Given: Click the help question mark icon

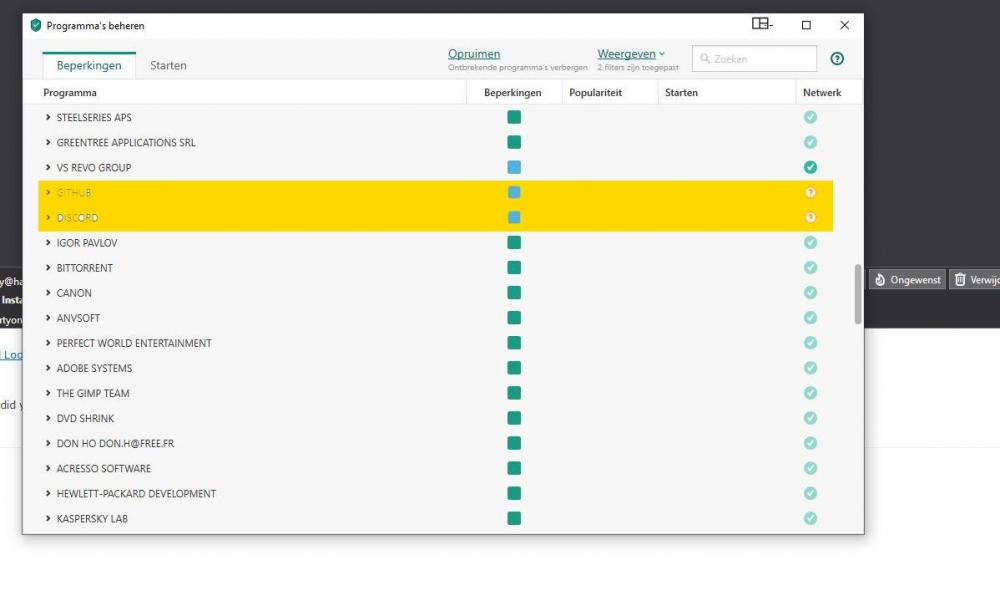Looking at the screenshot, I should tap(837, 59).
